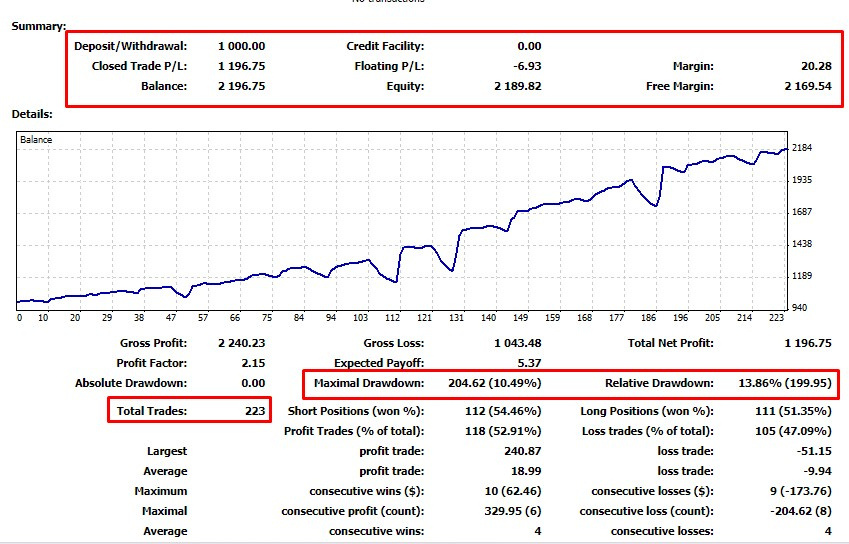Click the Gross Profit value 2 240.23
Screen dimensions: 849x544
[x=241, y=343]
